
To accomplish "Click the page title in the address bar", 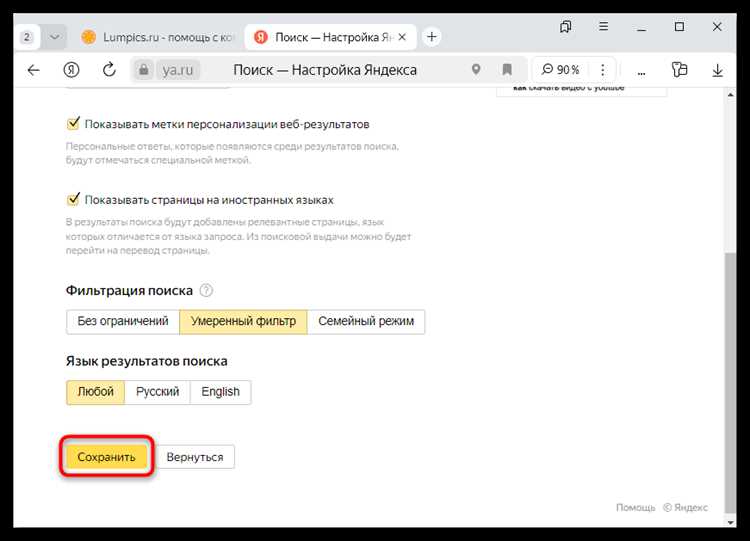I will coord(325,70).
